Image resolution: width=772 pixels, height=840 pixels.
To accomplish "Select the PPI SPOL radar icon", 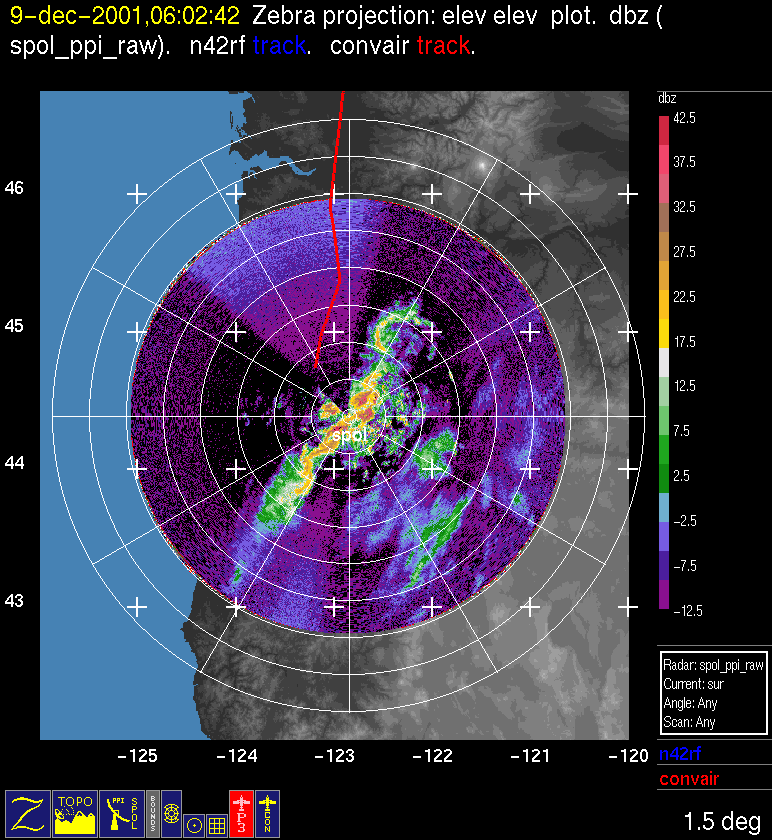I will [x=121, y=813].
